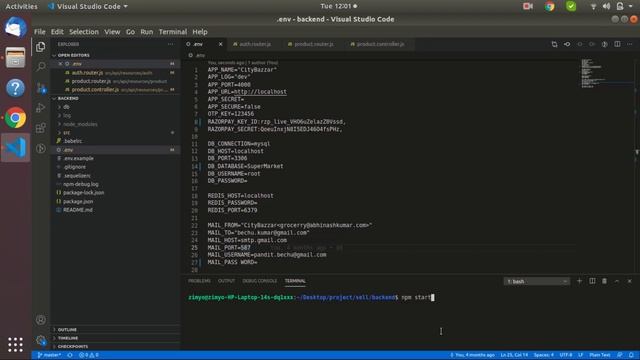Image resolution: width=640 pixels, height=360 pixels.
Task: Open Chrome from the Ubuntu dock
Action: pos(15,118)
